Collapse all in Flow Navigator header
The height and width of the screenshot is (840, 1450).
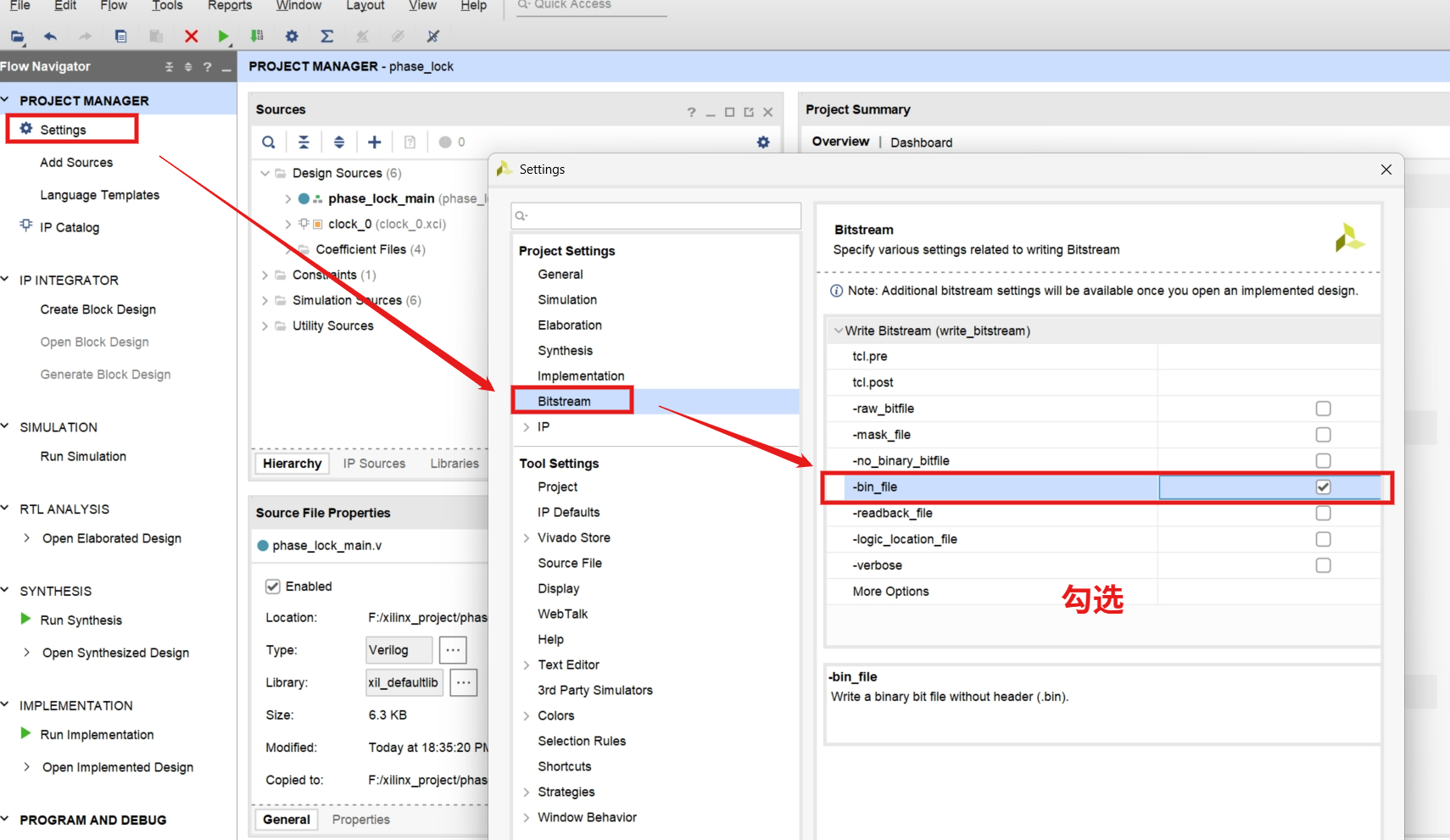pyautogui.click(x=169, y=67)
